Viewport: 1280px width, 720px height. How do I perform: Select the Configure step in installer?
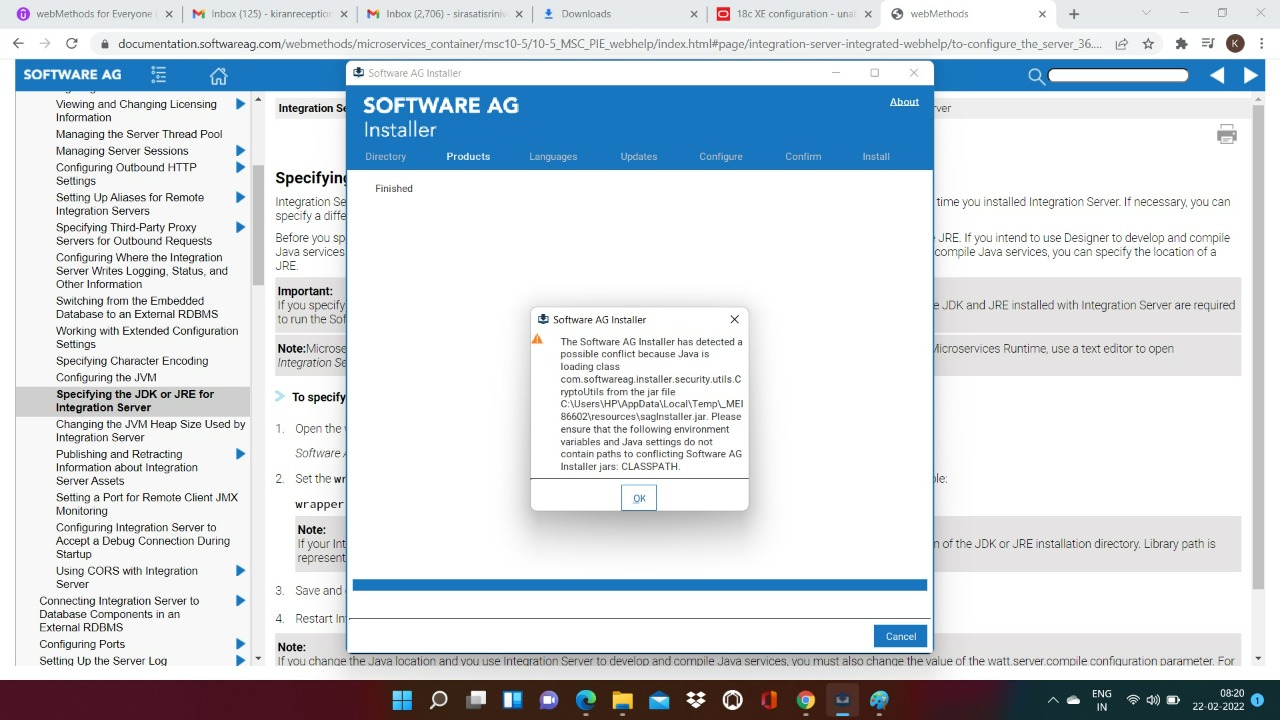pyautogui.click(x=721, y=157)
